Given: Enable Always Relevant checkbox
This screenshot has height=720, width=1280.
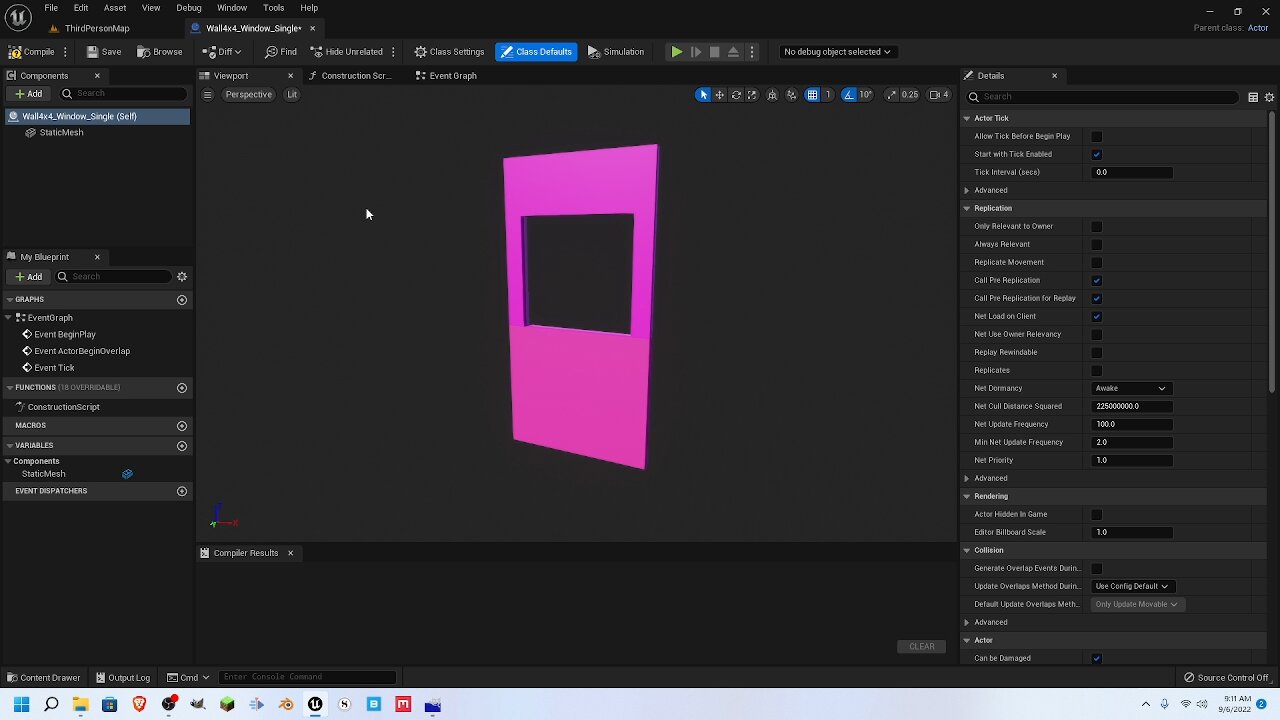Looking at the screenshot, I should pyautogui.click(x=1097, y=245).
